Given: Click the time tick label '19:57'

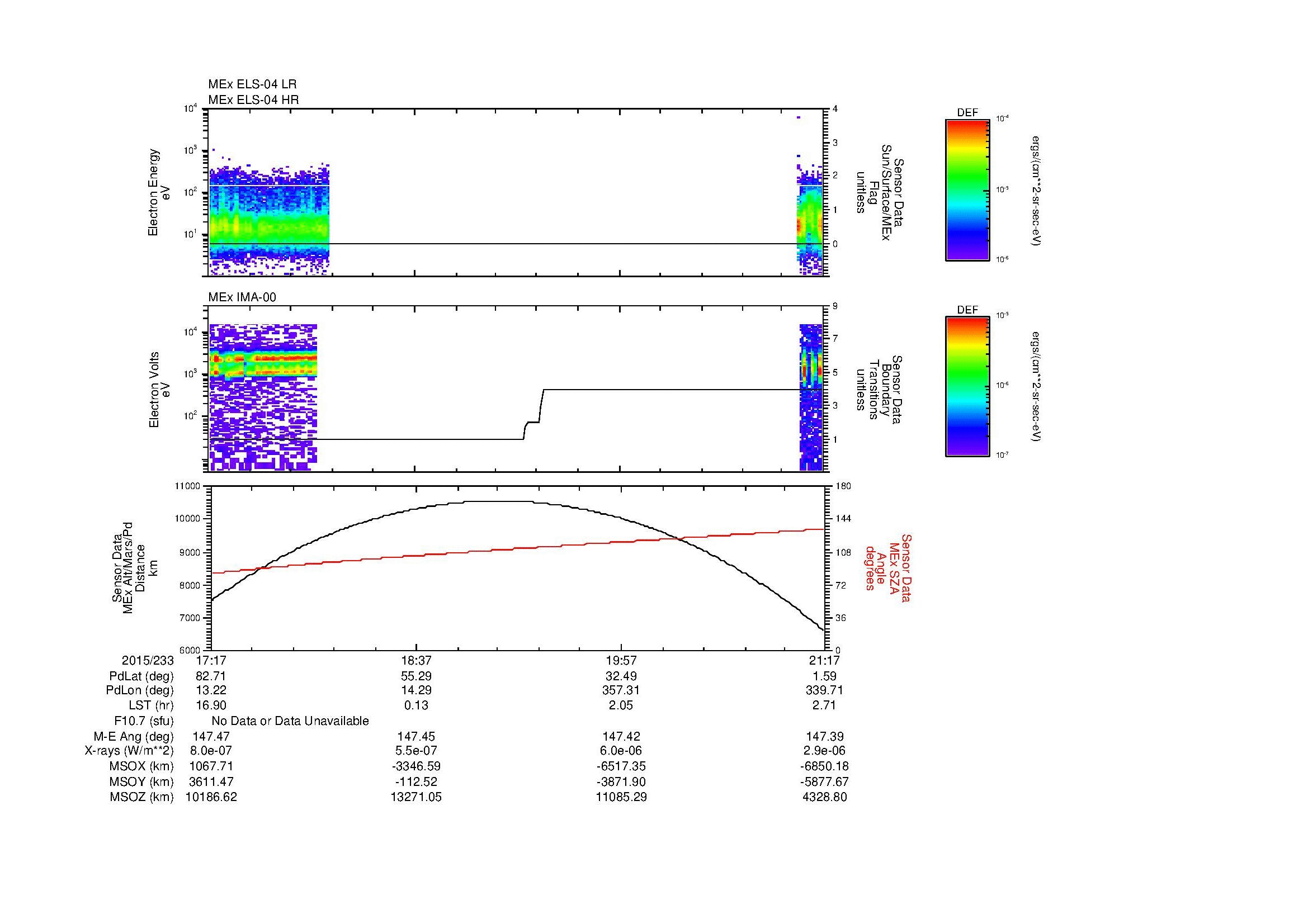Looking at the screenshot, I should click(621, 660).
